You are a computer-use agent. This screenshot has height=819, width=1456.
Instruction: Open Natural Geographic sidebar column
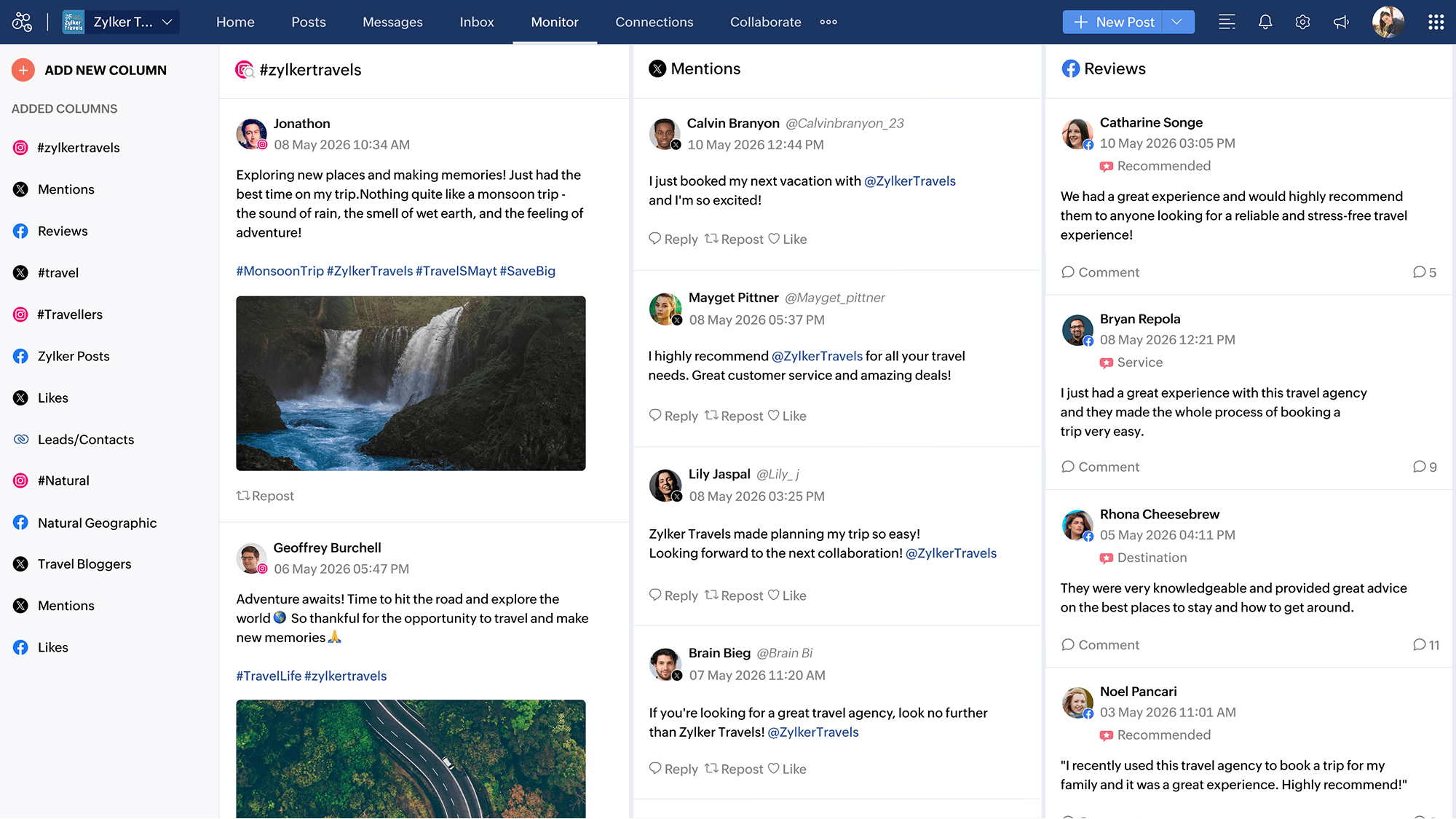point(97,523)
